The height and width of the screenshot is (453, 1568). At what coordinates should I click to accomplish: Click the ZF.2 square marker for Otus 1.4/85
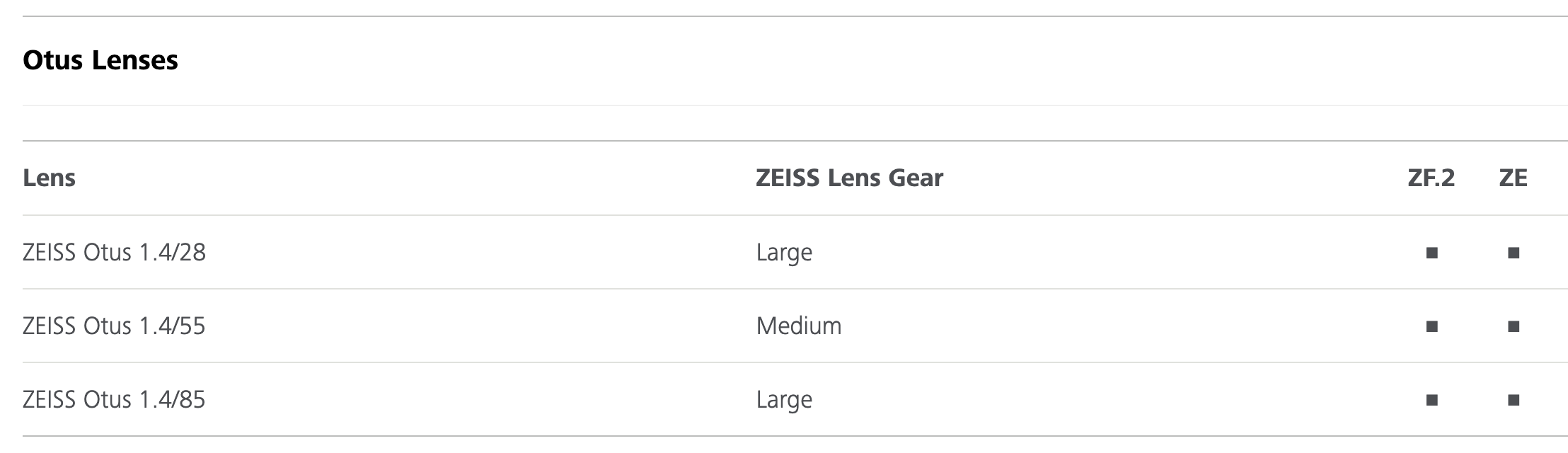(1431, 400)
